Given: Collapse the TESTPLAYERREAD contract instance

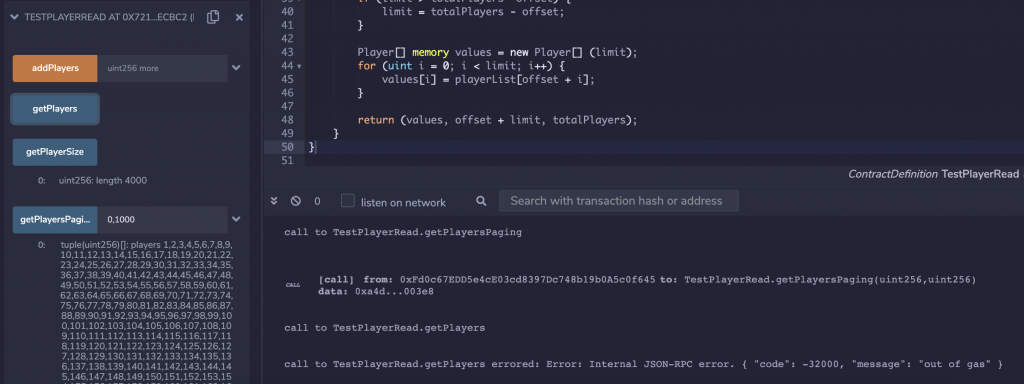Looking at the screenshot, I should [x=14, y=18].
